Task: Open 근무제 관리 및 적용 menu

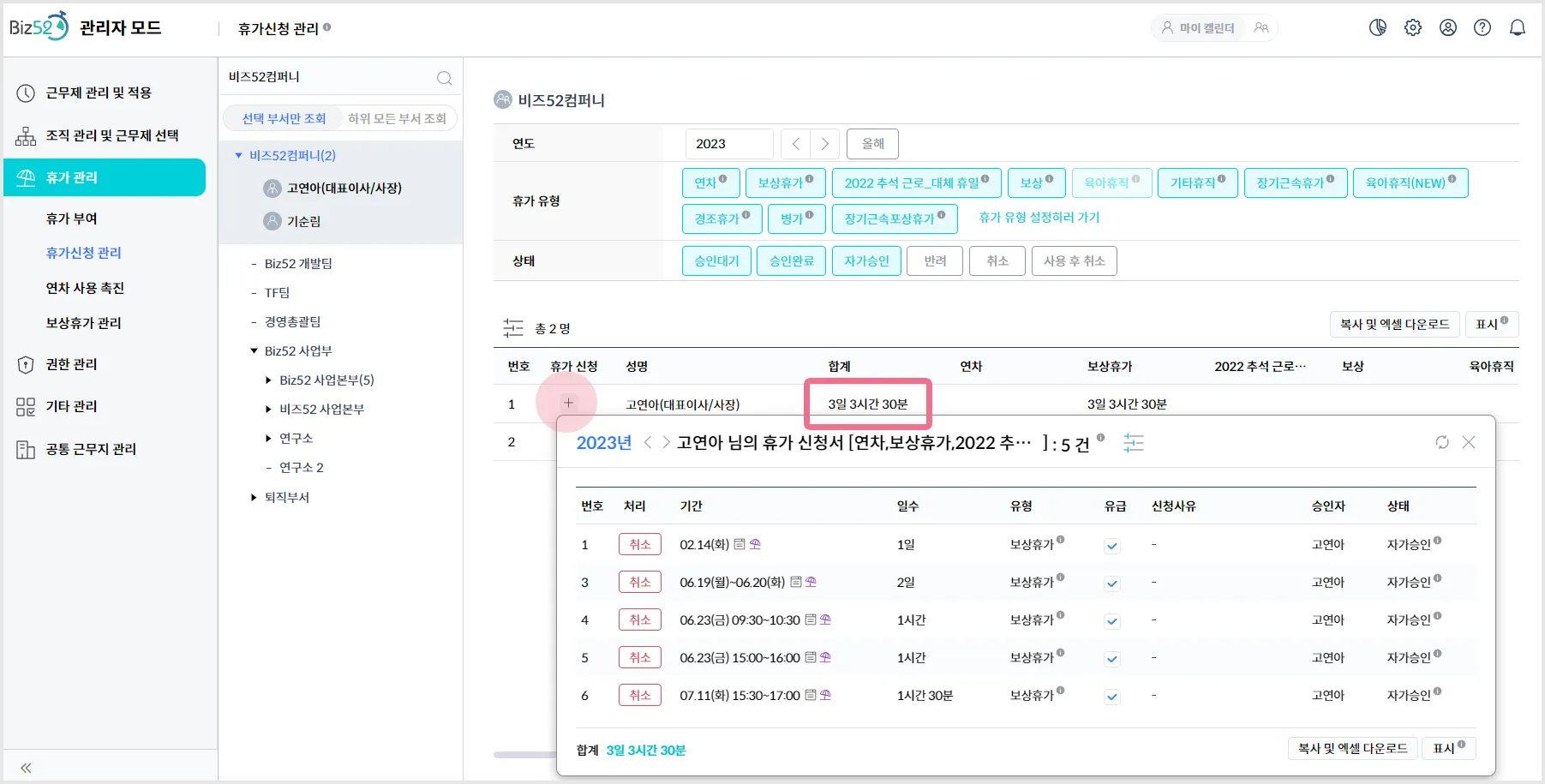Action: [99, 93]
